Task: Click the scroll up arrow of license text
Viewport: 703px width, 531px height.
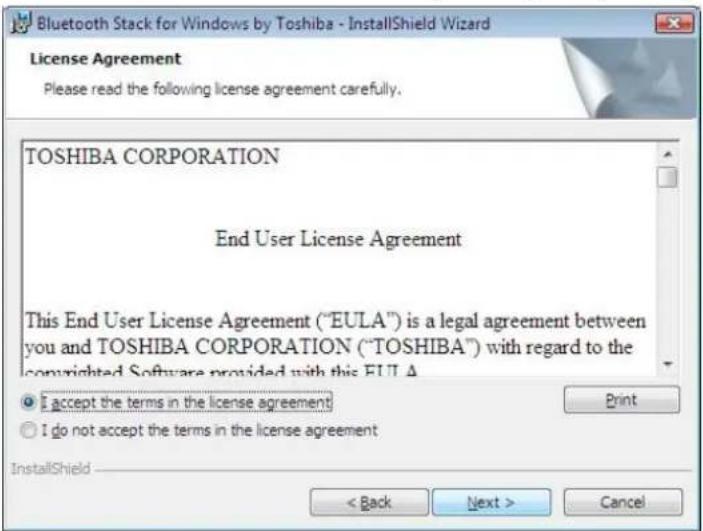Action: coord(668,155)
